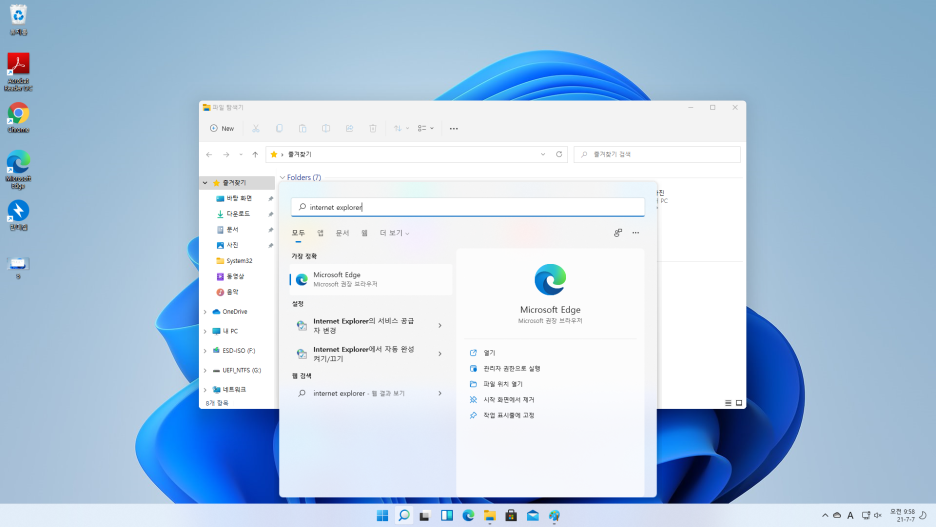
Task: Expand Internet Explorer 자동 완성 result arrow
Action: tap(440, 354)
